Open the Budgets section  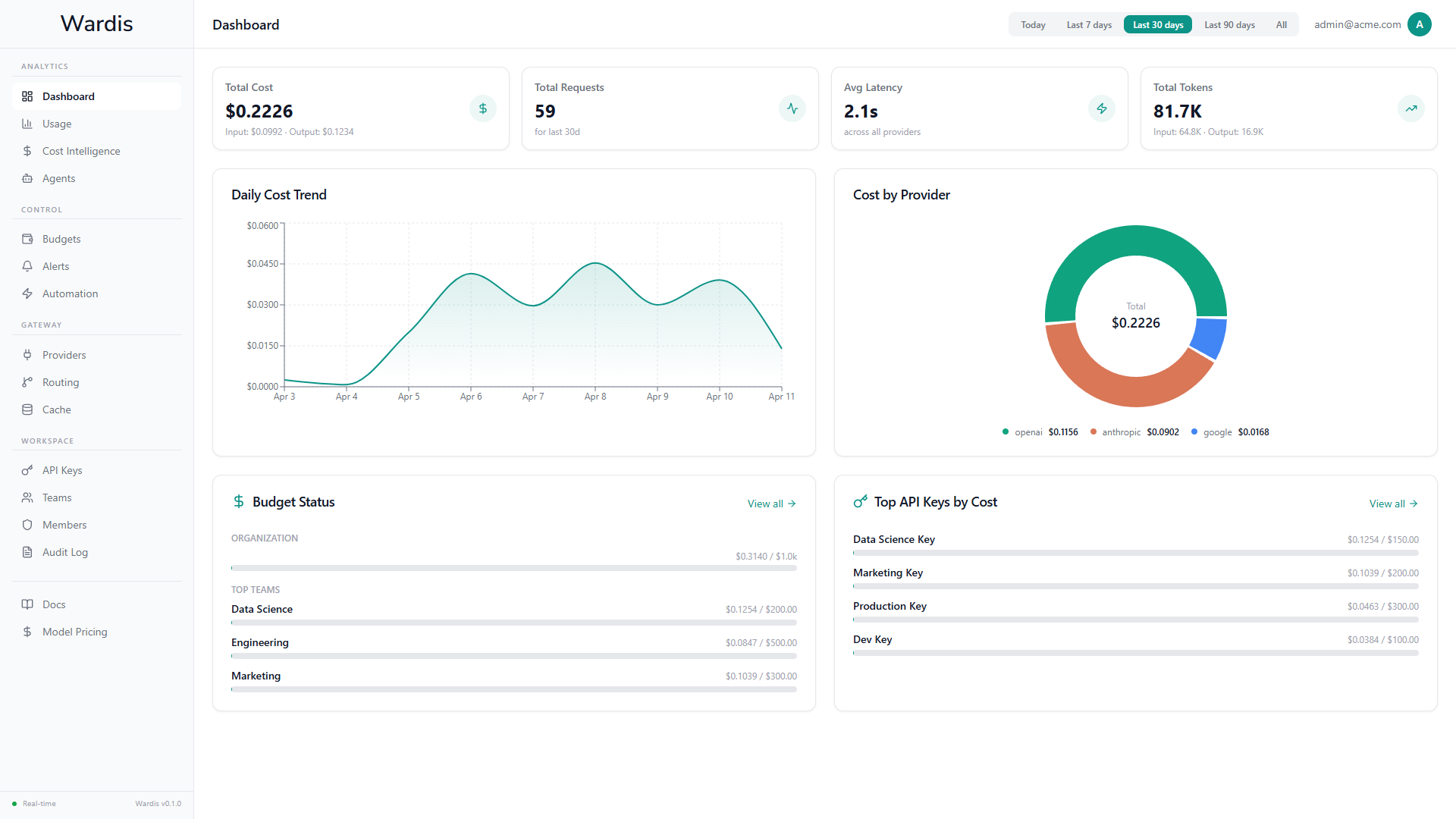coord(96,239)
